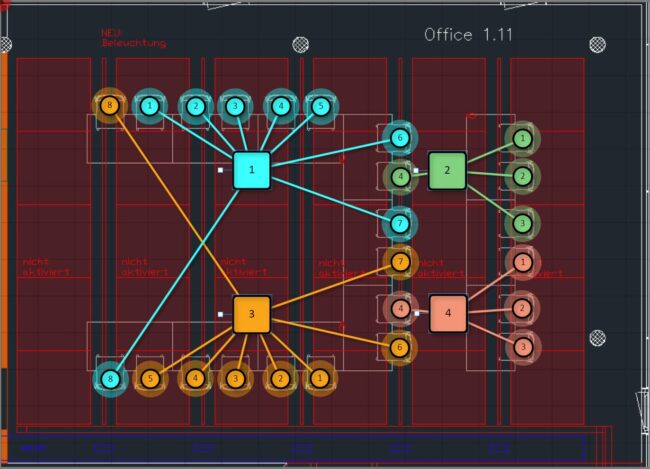Click cyan circle 1 in top row
Viewport: 650px width, 469px height.
(150, 106)
